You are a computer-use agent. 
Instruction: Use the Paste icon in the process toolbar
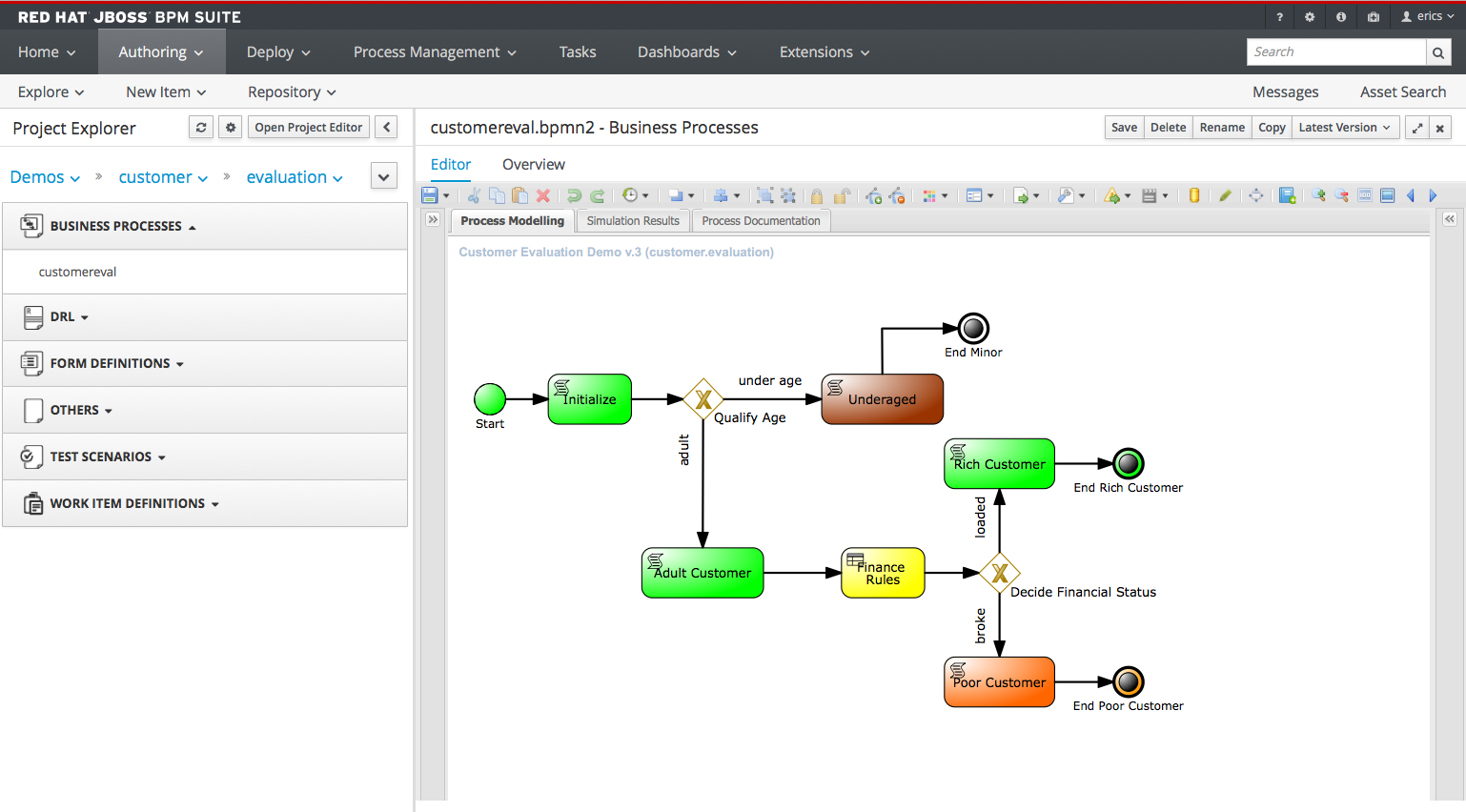tap(519, 195)
